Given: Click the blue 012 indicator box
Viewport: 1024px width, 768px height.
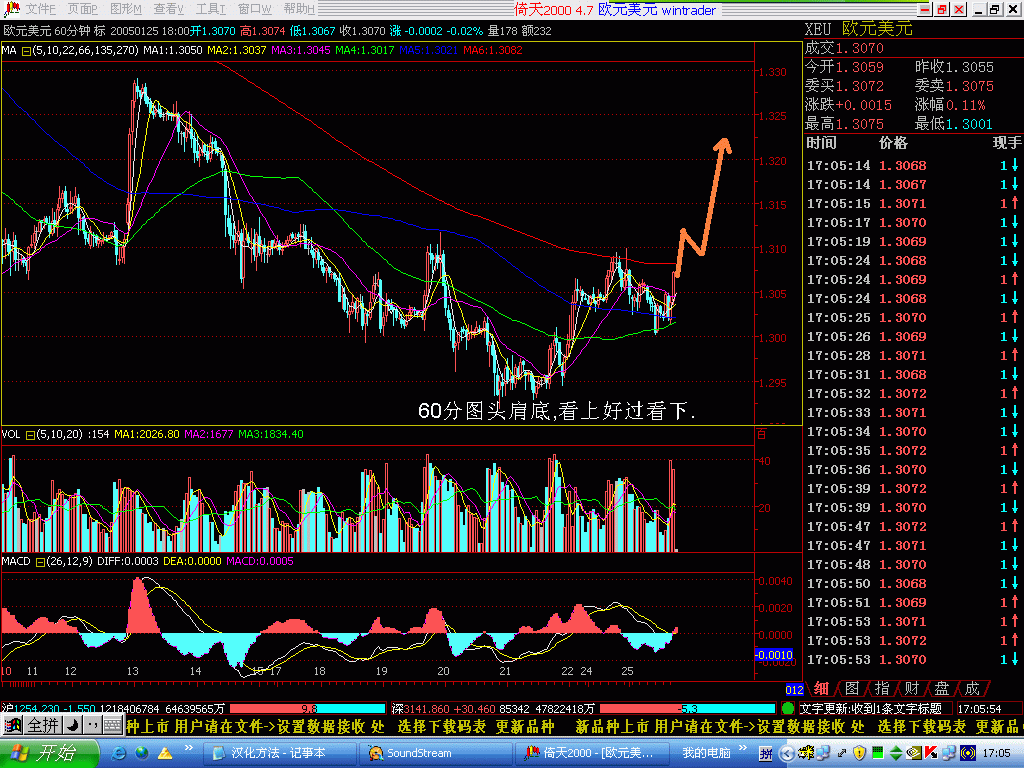Looking at the screenshot, I should [x=794, y=690].
